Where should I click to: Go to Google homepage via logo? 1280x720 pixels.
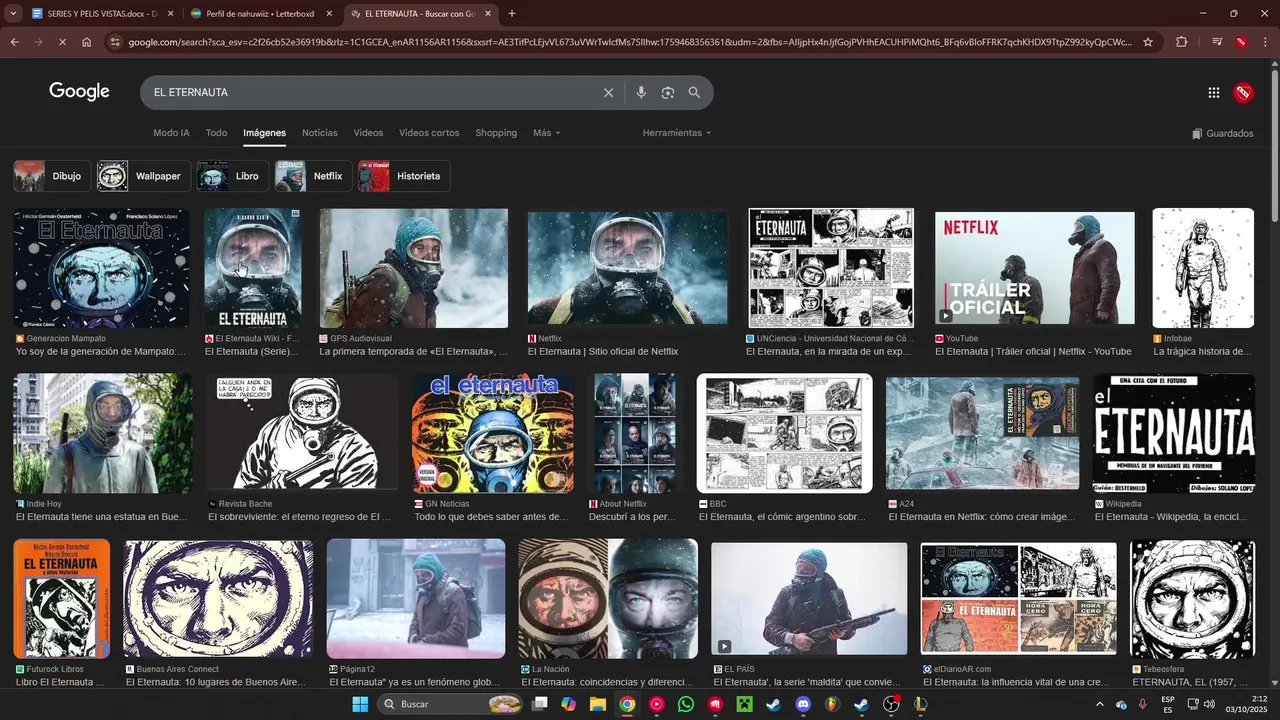point(79,92)
